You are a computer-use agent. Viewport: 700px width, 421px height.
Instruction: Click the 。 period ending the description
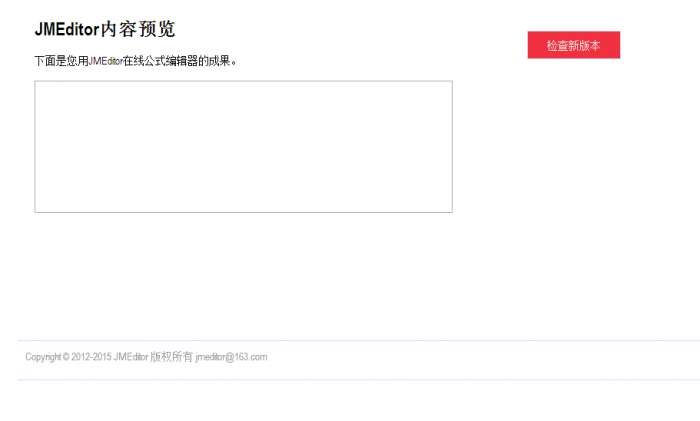click(234, 63)
